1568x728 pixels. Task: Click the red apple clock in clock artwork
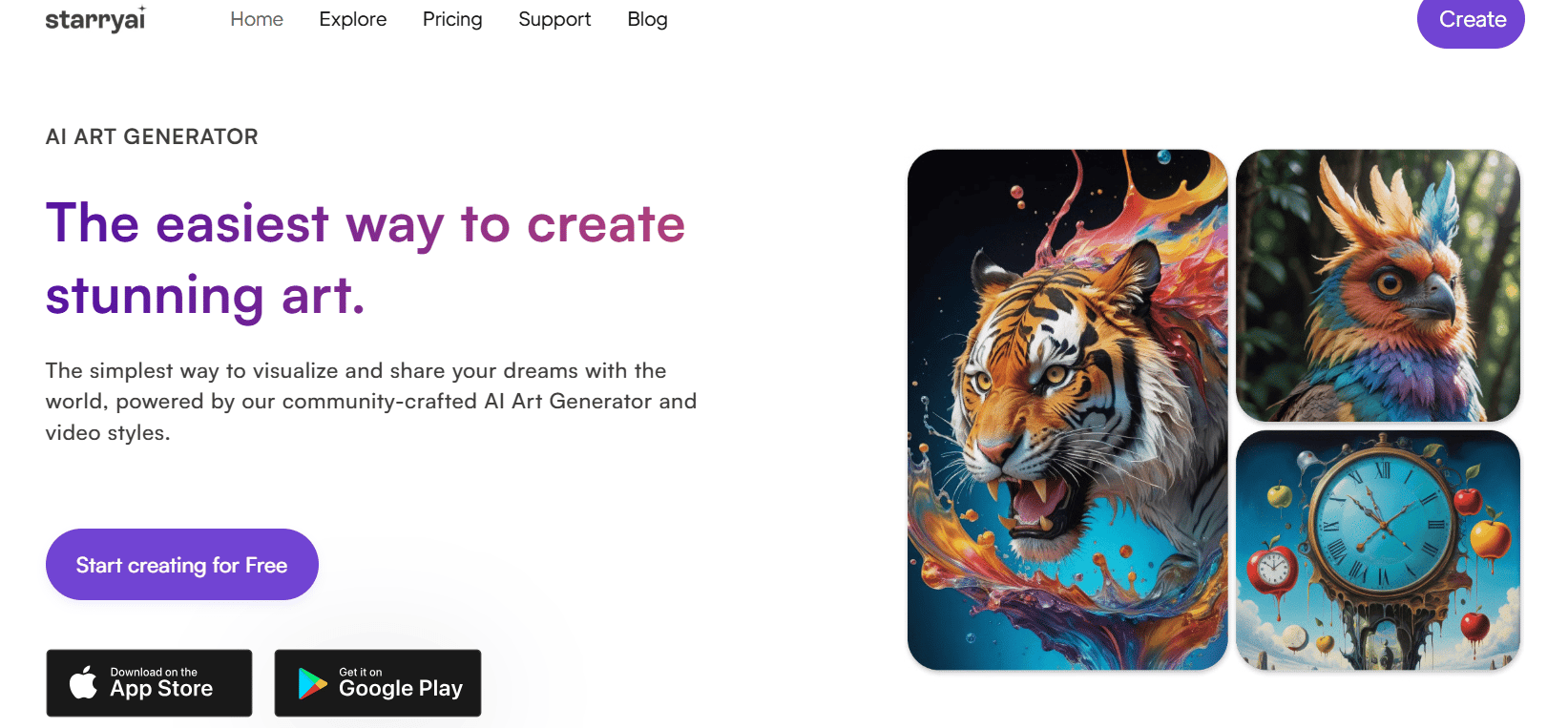1272,570
